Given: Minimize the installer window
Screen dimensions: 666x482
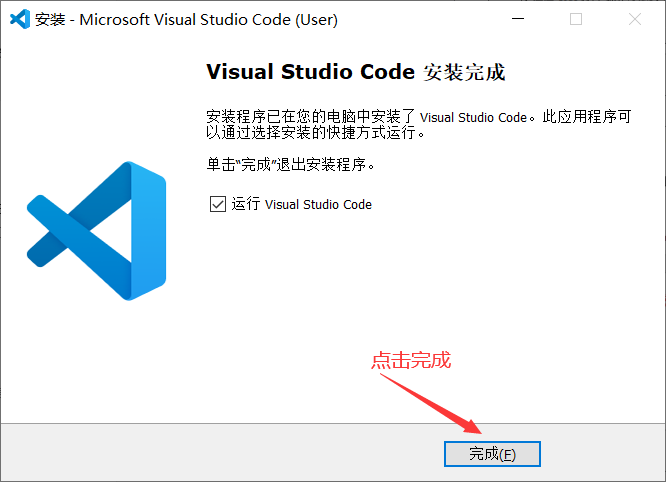Looking at the screenshot, I should click(x=517, y=20).
